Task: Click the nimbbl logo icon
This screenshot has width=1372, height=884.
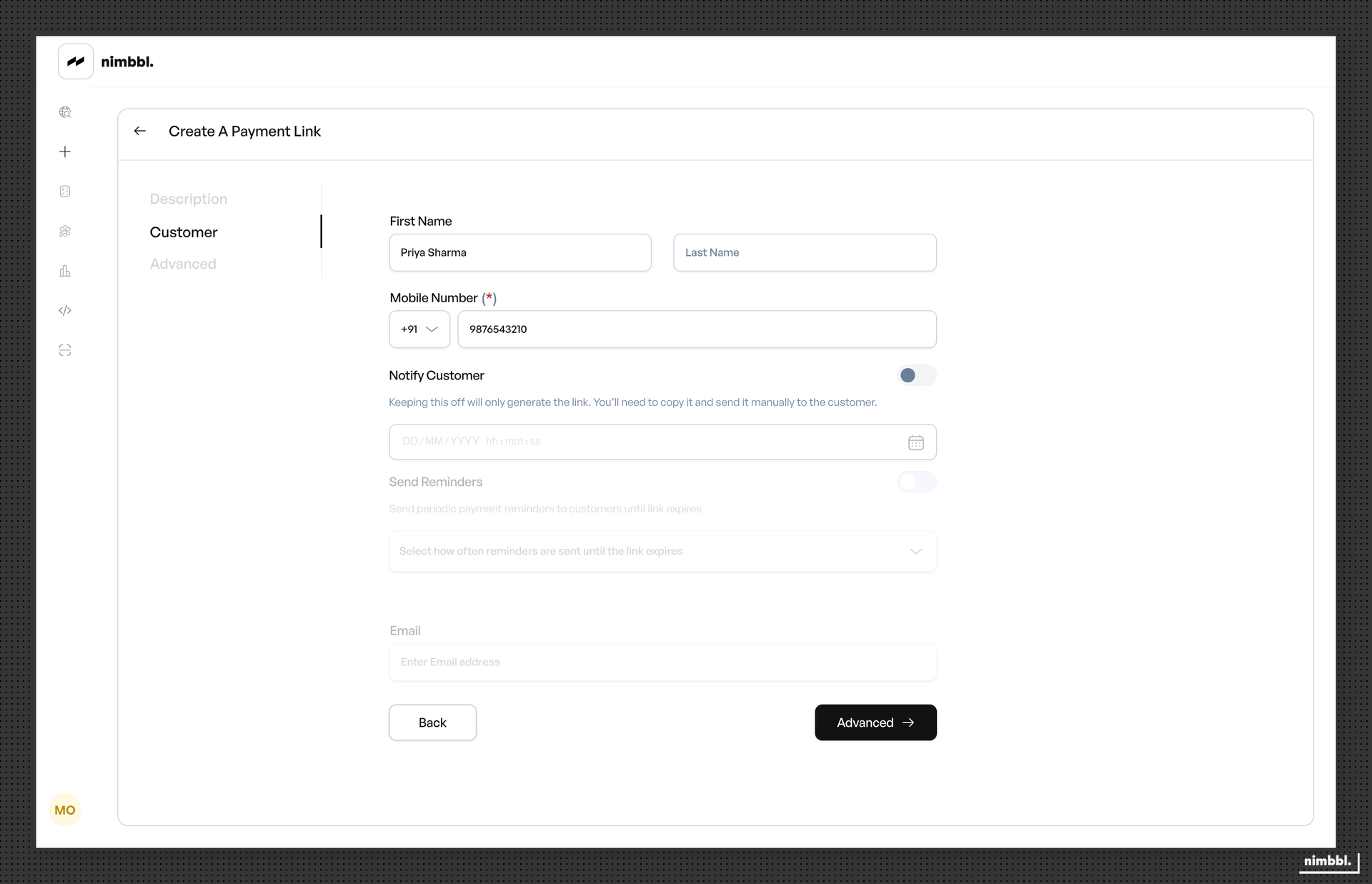Action: 74,61
